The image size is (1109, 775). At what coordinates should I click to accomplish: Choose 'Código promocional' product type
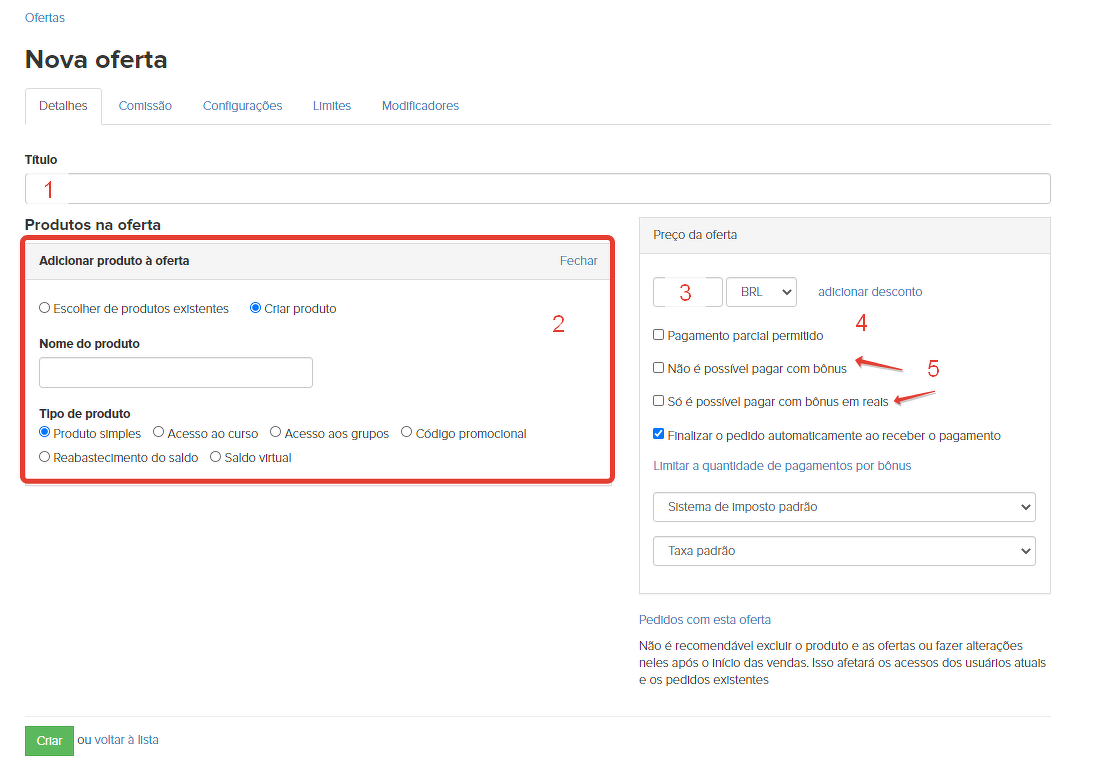click(407, 433)
